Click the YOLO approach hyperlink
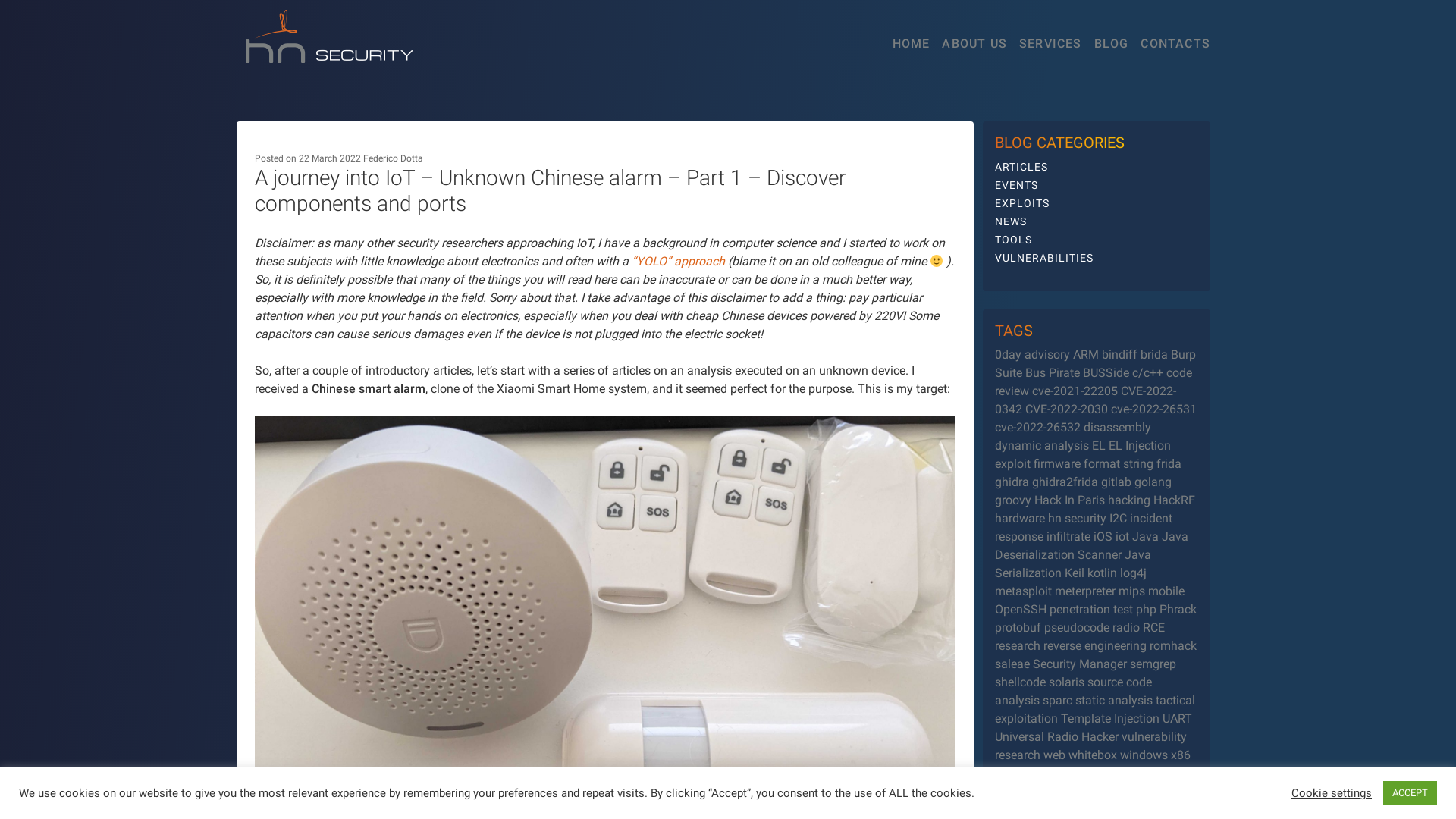Image resolution: width=1456 pixels, height=819 pixels. tap(678, 261)
